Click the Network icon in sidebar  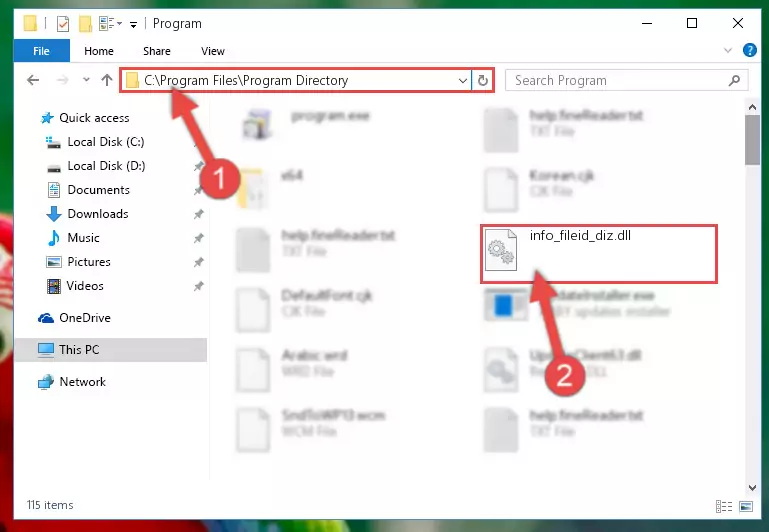point(46,381)
